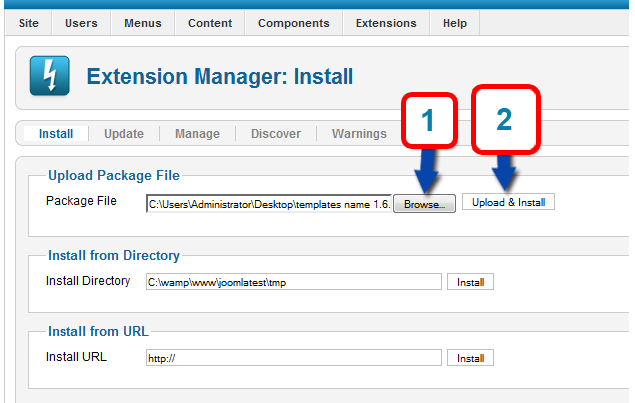Image resolution: width=635 pixels, height=403 pixels.
Task: Focus the Install Directory text field
Action: (293, 282)
